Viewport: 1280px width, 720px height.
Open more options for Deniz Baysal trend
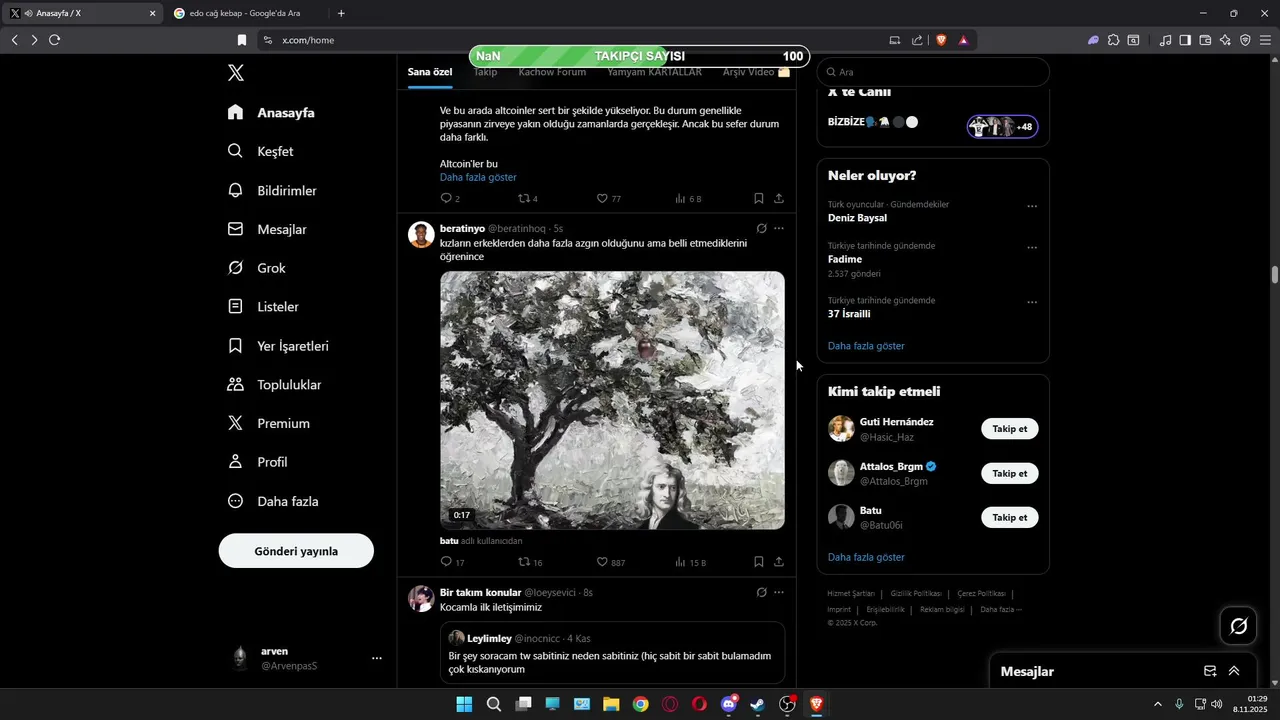click(x=1032, y=206)
